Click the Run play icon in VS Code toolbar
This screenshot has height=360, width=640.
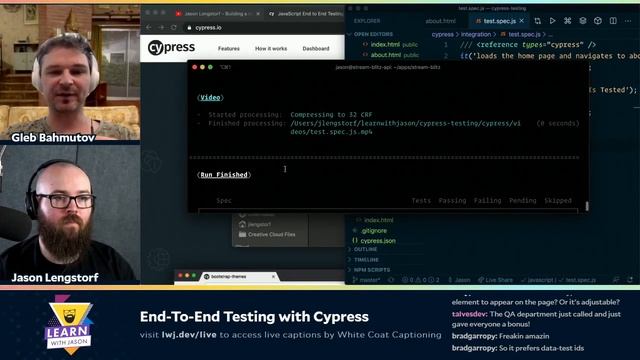(552, 21)
